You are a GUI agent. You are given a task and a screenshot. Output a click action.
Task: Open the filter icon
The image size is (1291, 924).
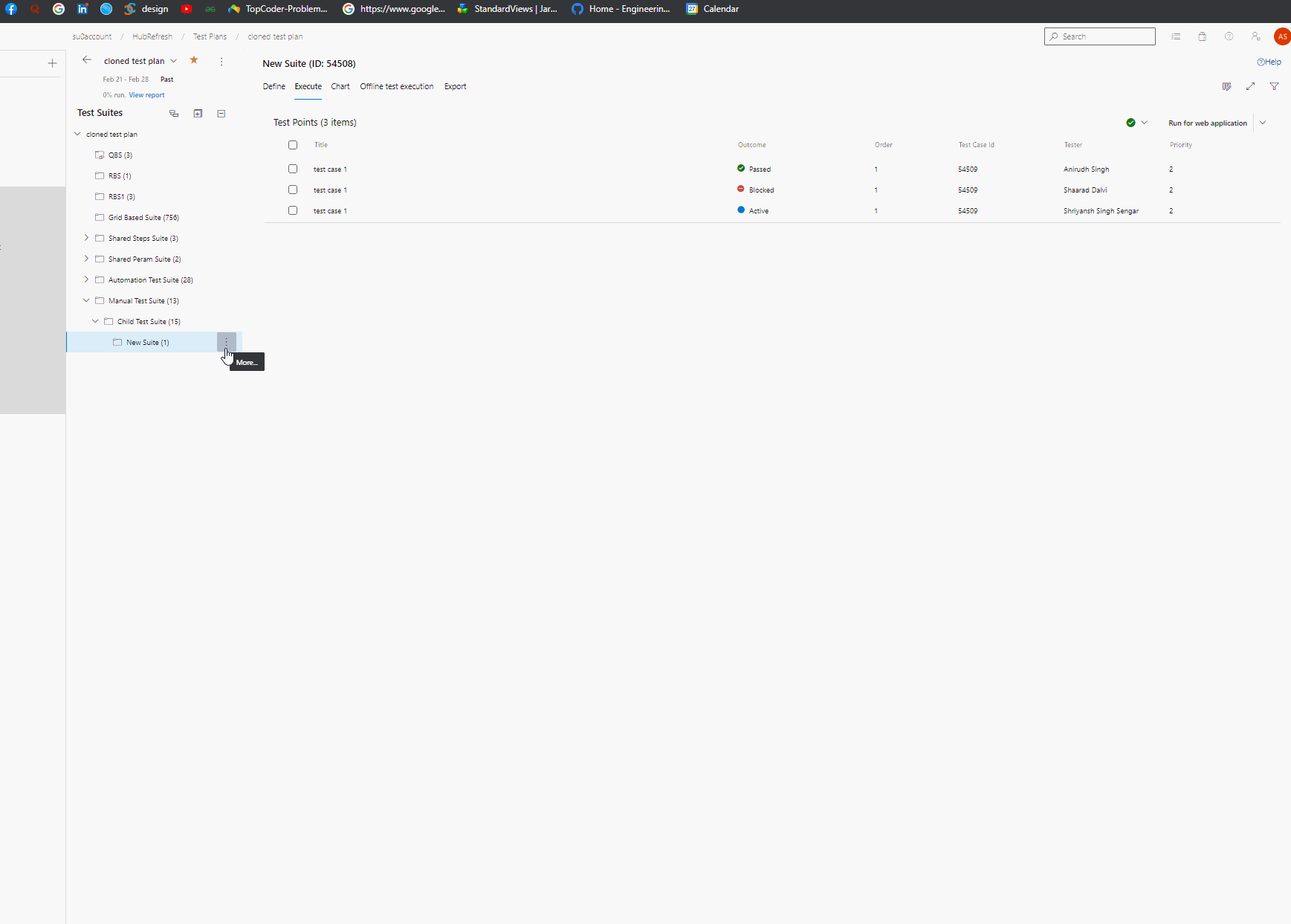(1275, 86)
